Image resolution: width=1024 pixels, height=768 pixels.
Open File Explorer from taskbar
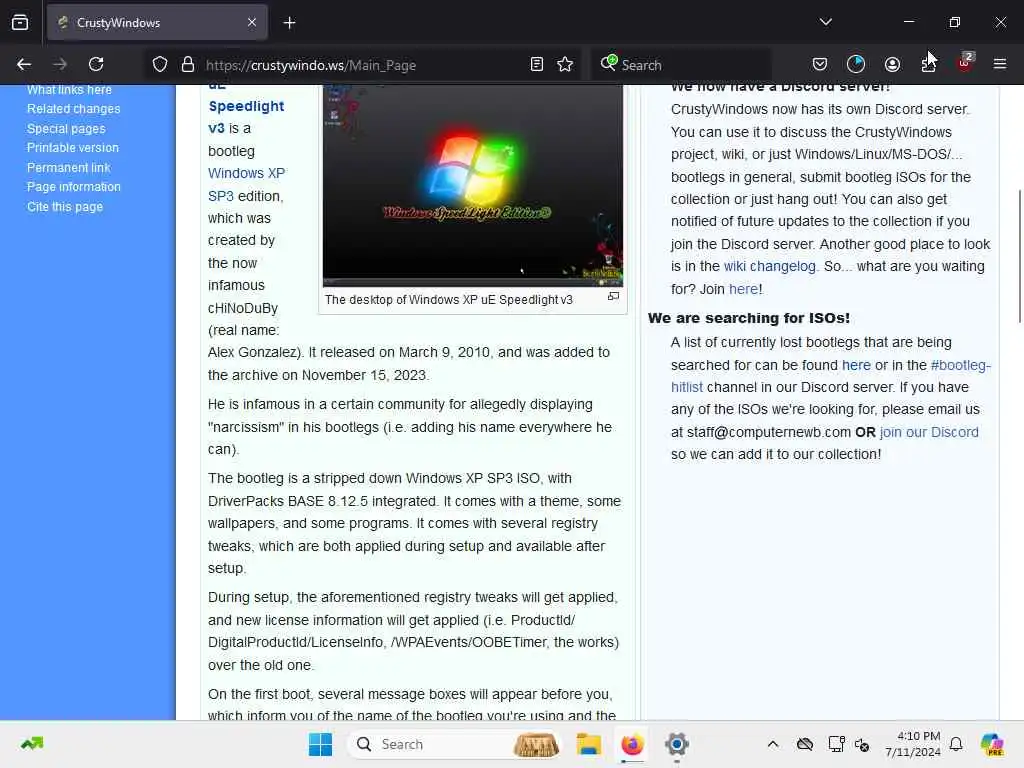point(588,744)
